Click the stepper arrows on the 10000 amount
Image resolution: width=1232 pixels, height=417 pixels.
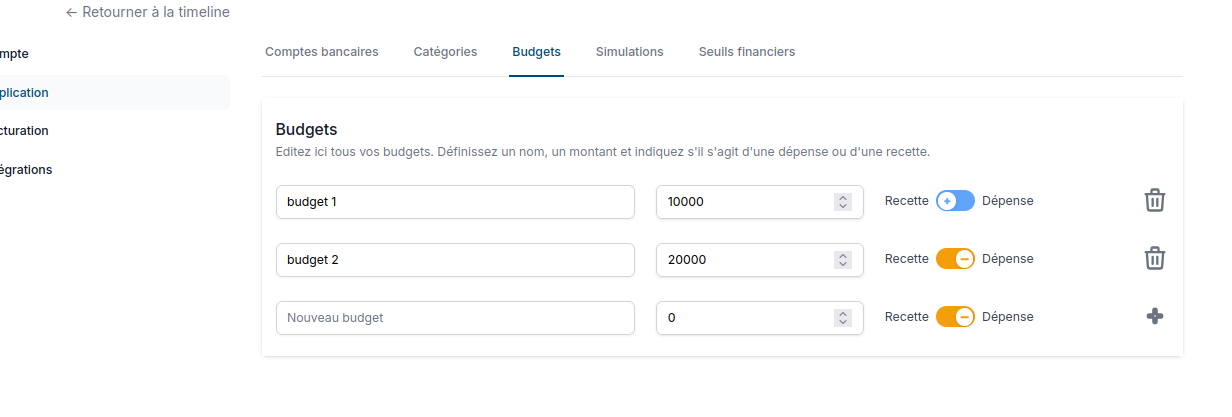click(843, 202)
